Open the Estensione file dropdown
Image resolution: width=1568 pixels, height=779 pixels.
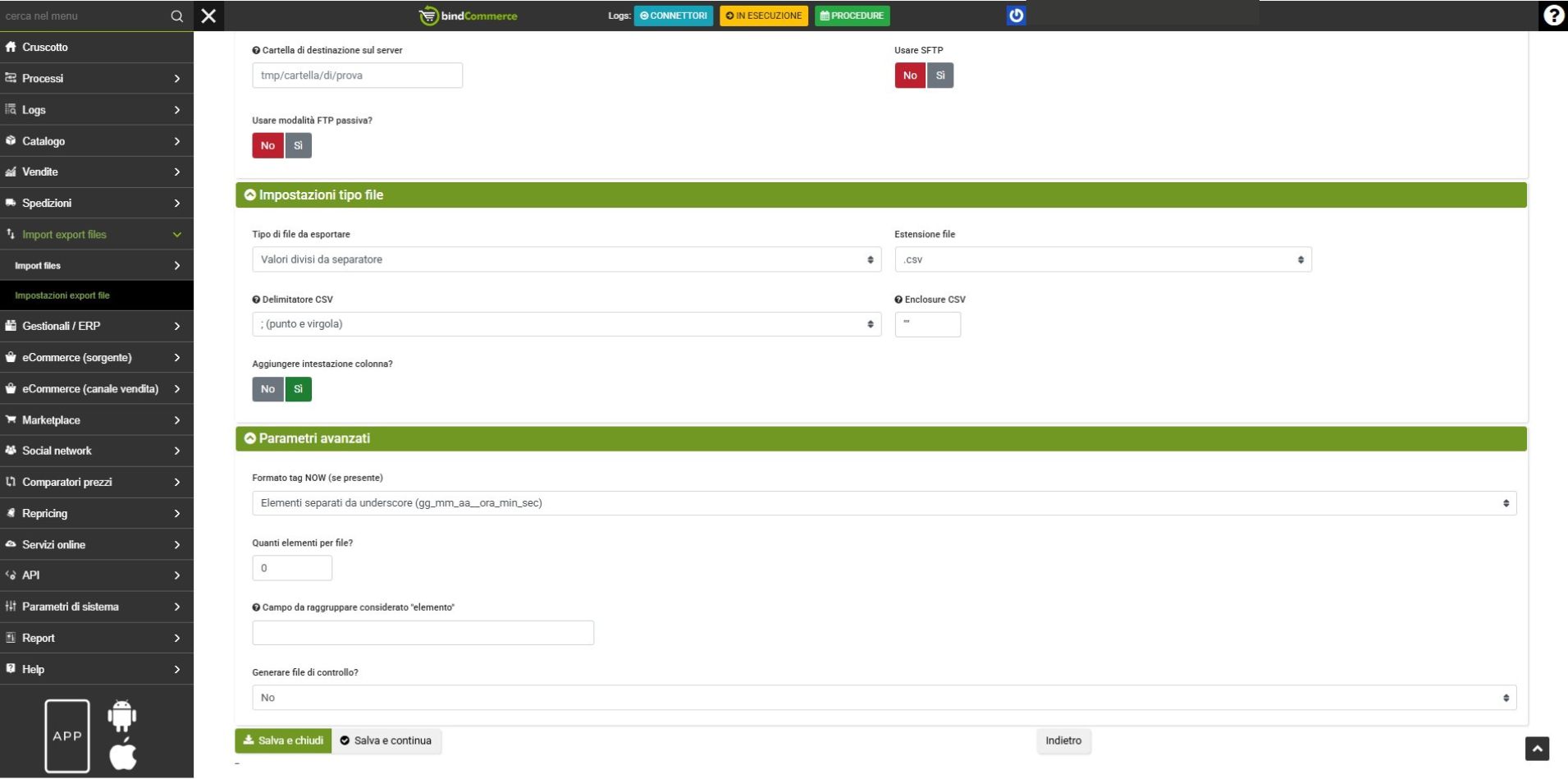(1102, 259)
